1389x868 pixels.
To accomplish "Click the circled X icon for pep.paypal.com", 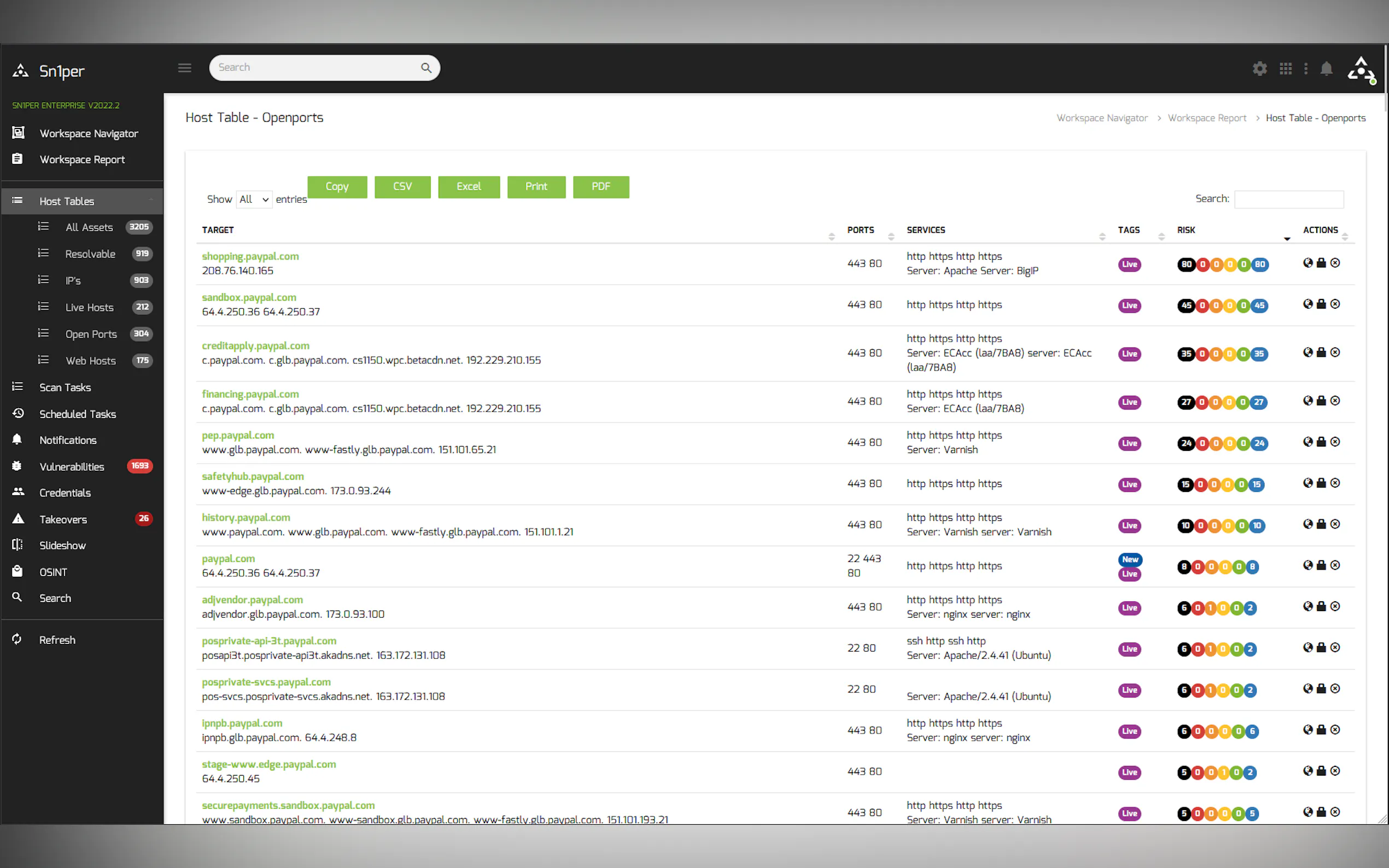I will 1335,442.
